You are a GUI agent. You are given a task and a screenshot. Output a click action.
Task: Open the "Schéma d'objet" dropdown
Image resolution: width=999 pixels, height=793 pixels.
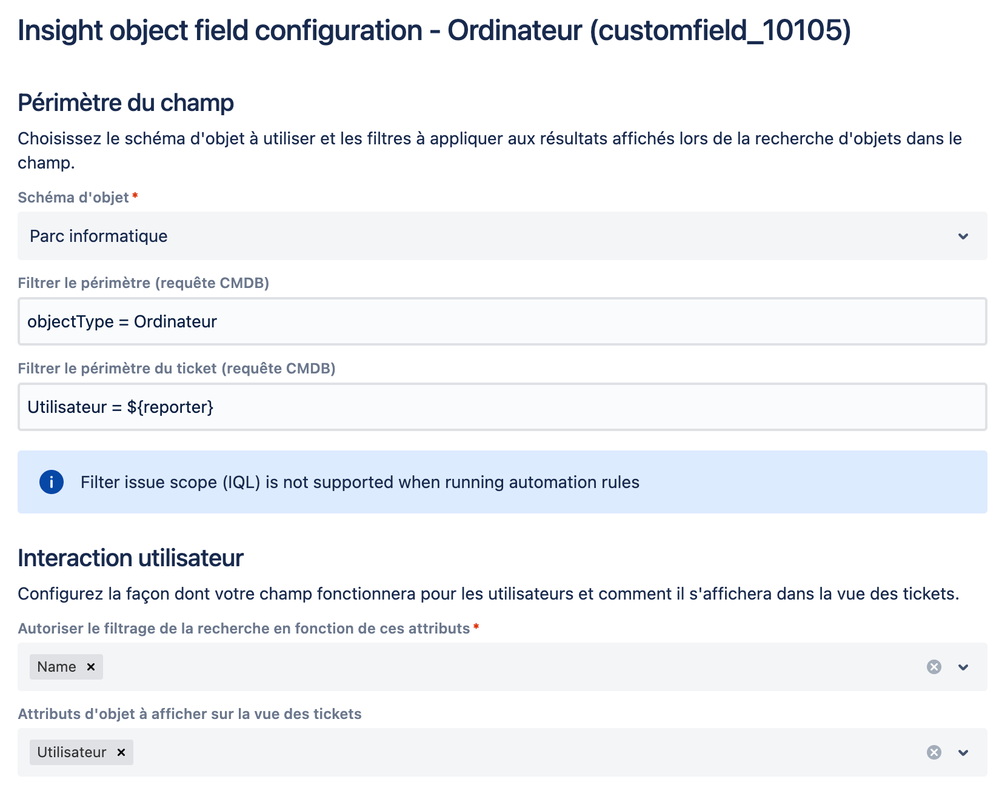point(963,236)
